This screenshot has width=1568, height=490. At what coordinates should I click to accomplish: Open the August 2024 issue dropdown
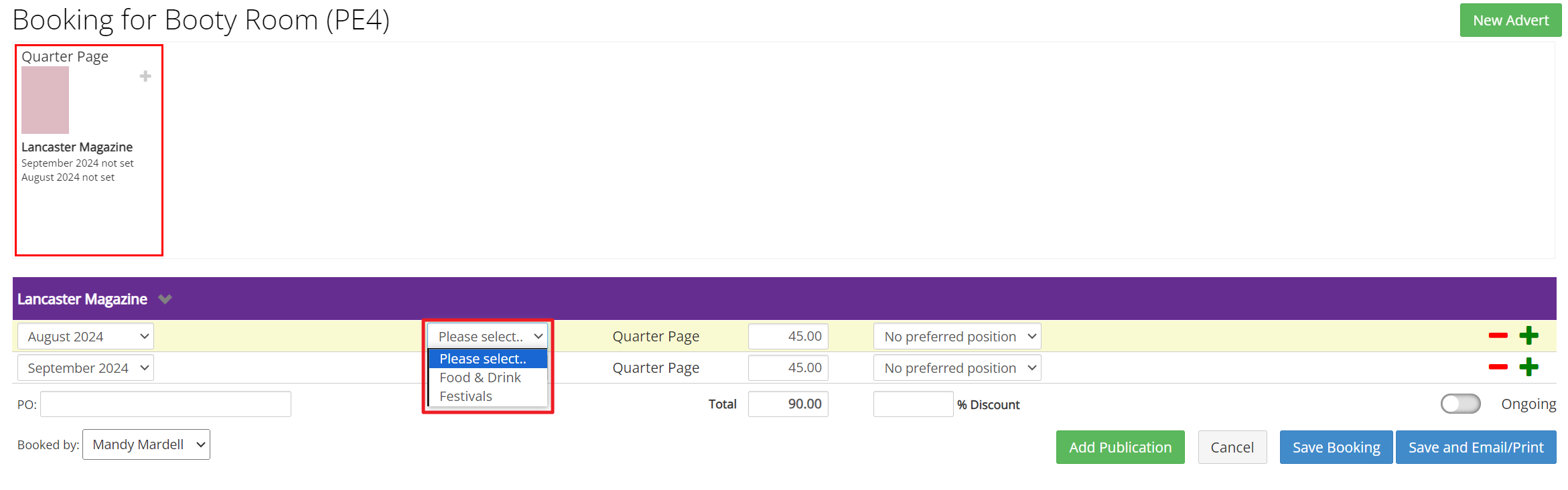pyautogui.click(x=86, y=336)
